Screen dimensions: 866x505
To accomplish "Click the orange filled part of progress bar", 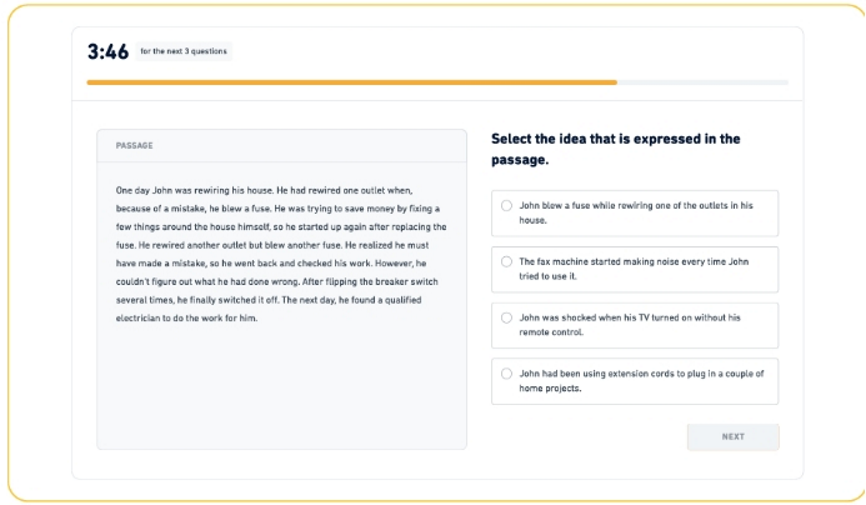I will click(x=350, y=82).
